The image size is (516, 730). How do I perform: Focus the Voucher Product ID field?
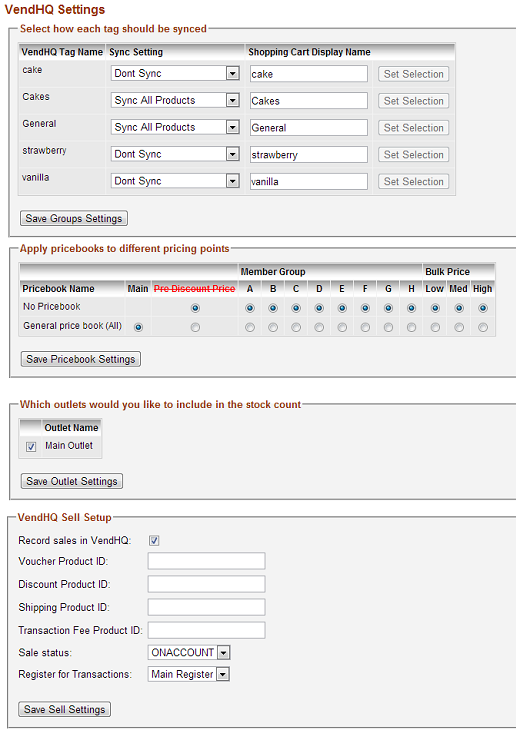pyautogui.click(x=206, y=561)
